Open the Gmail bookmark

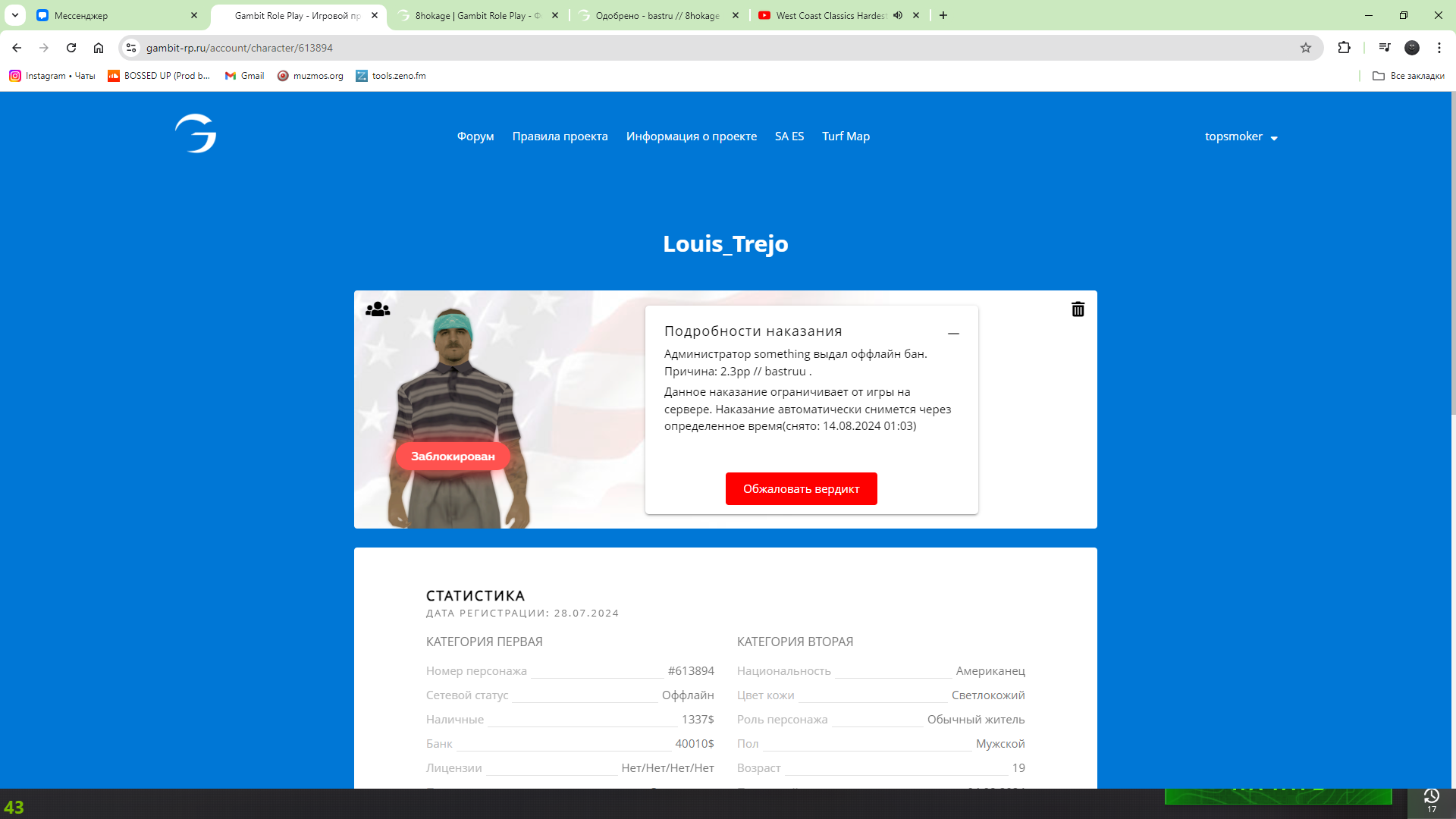tap(245, 76)
